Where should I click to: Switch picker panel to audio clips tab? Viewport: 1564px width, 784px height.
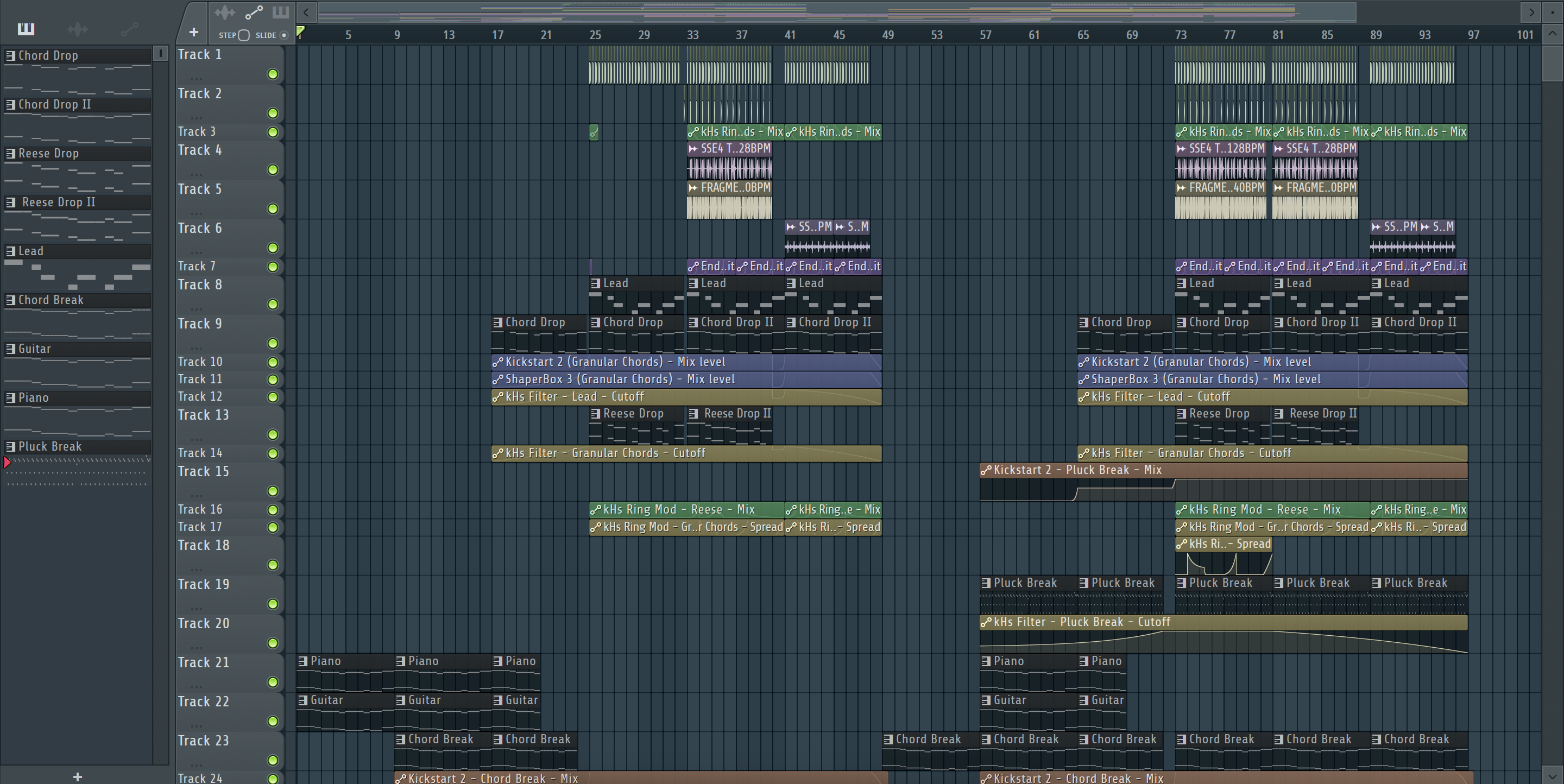pos(78,29)
